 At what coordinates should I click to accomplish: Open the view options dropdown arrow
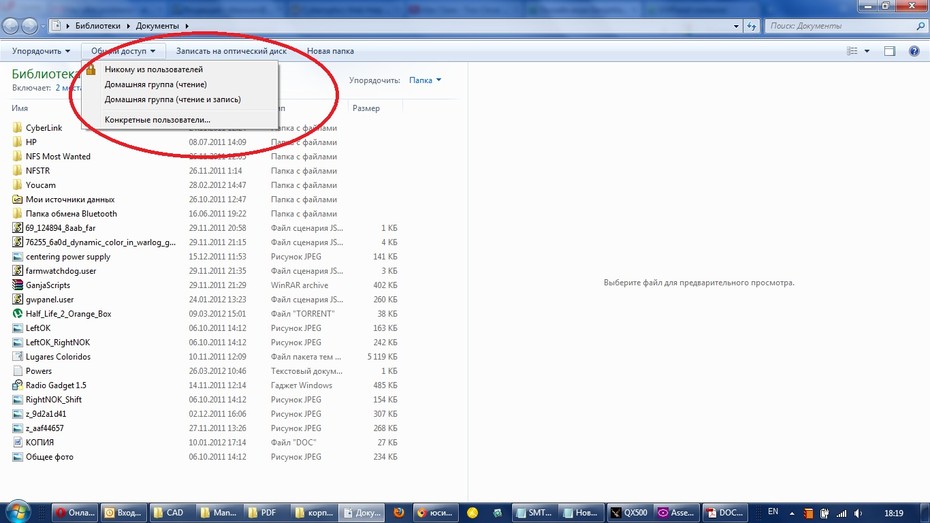tap(867, 51)
